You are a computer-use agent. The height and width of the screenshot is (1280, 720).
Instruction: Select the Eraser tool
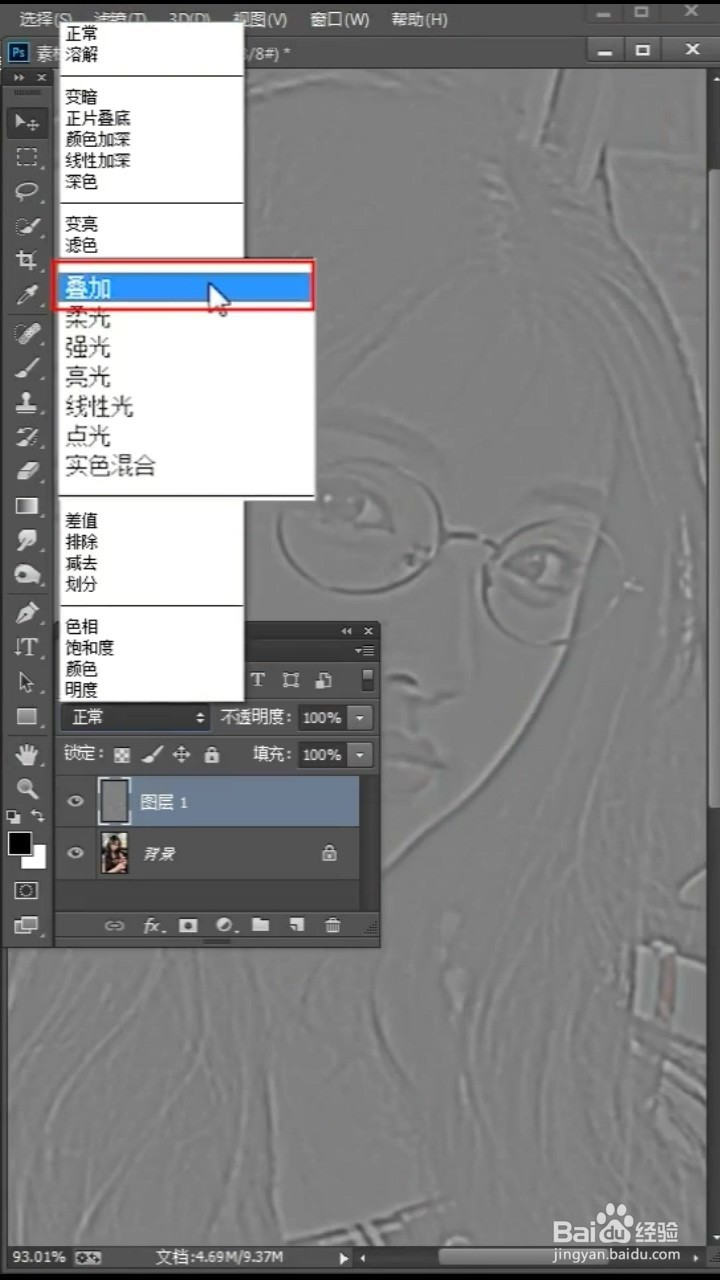click(x=27, y=471)
